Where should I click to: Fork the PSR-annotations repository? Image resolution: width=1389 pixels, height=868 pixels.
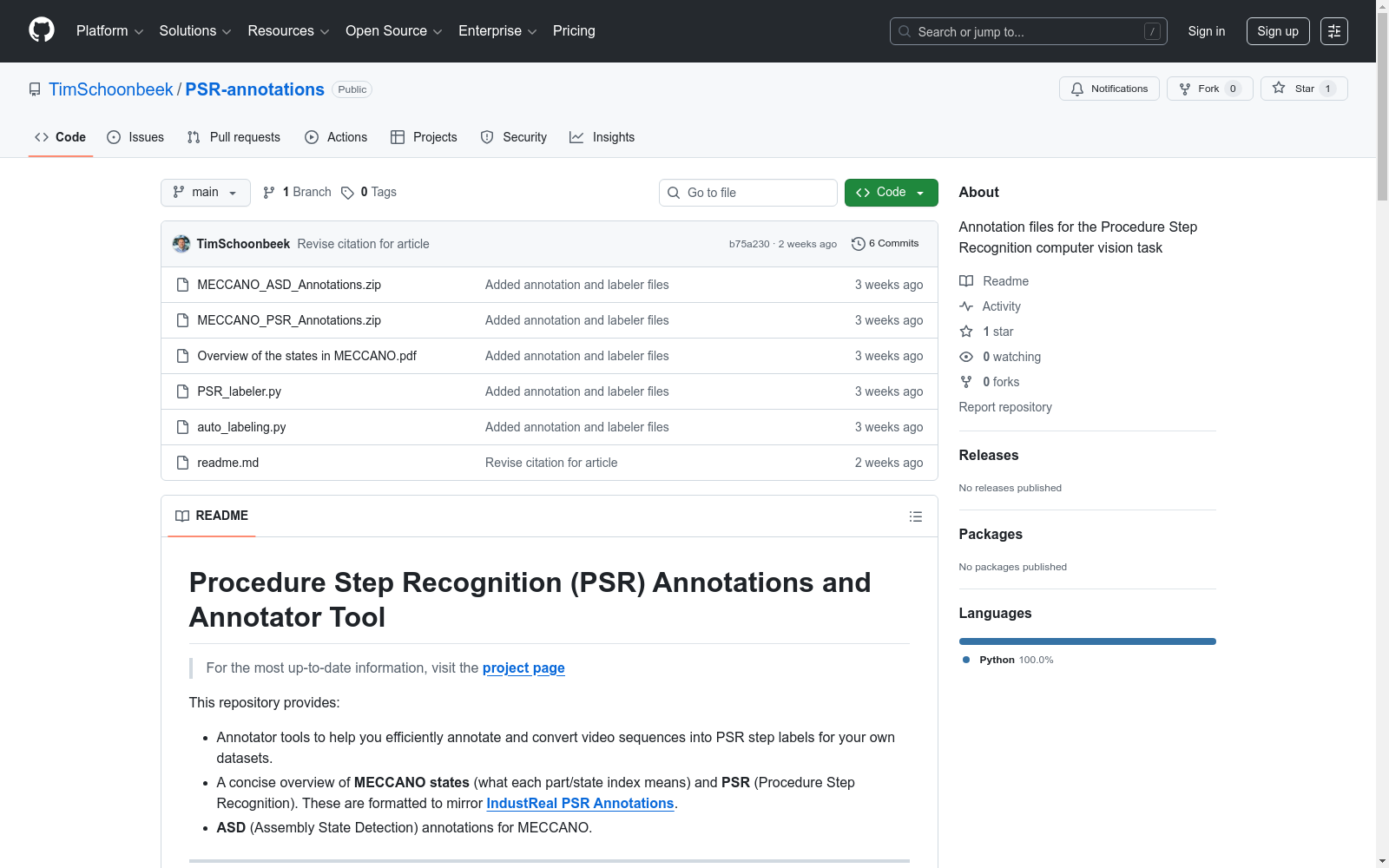tap(1210, 89)
